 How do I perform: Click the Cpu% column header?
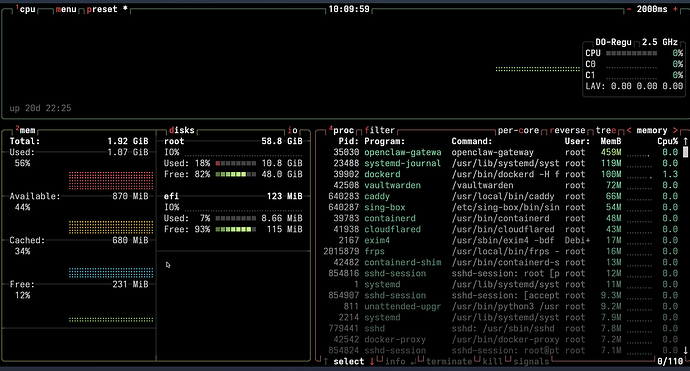(668, 141)
